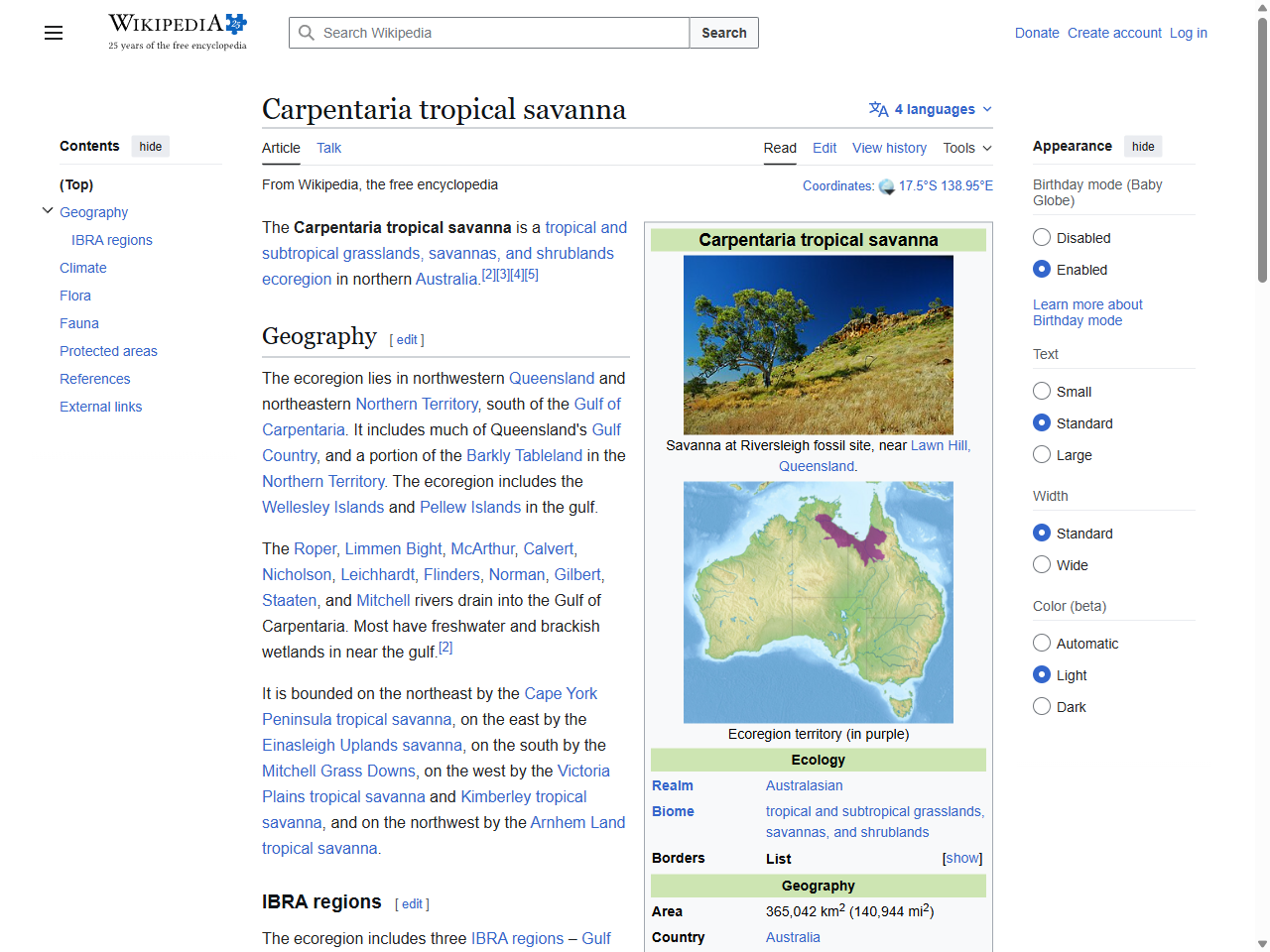The width and height of the screenshot is (1270, 952).
Task: Click the Search Wikipedia input field
Action: pos(486,33)
